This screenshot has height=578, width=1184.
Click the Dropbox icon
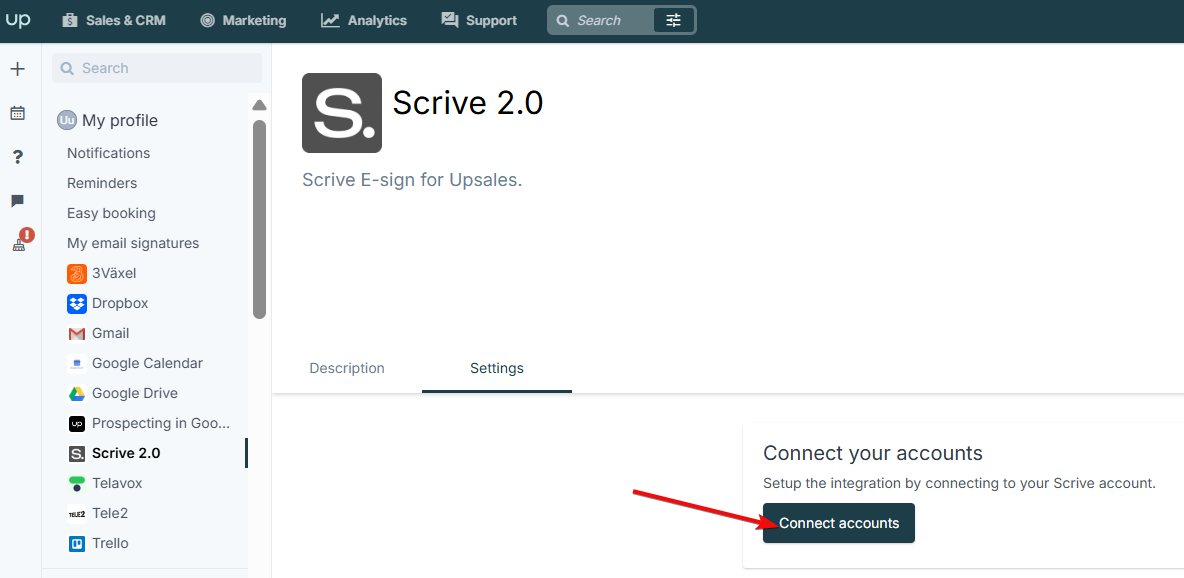76,304
